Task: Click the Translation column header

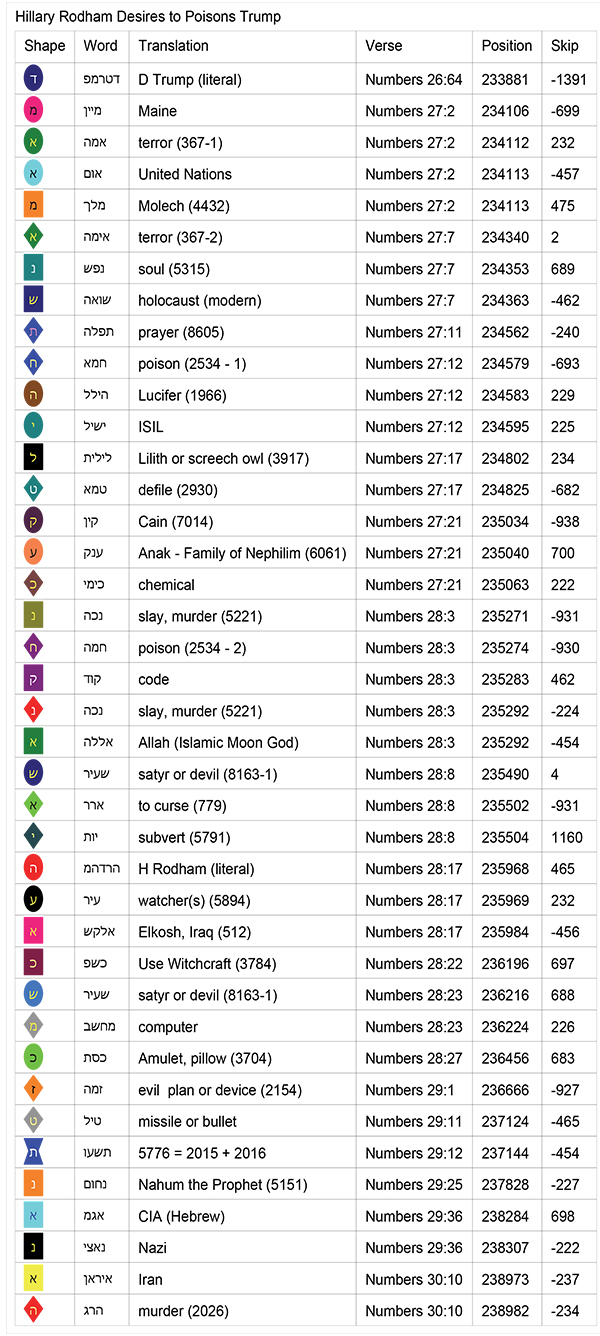Action: pos(174,46)
